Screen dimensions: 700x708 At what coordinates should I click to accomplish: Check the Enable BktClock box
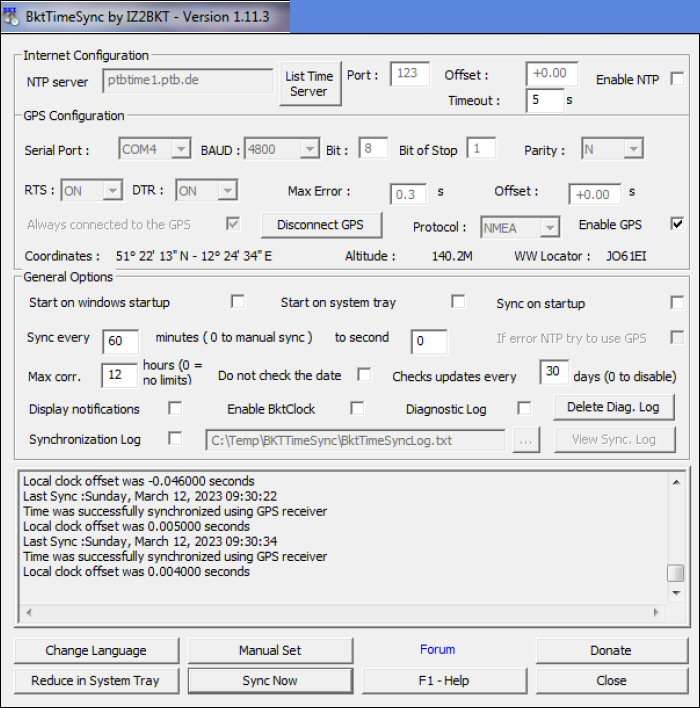[357, 408]
